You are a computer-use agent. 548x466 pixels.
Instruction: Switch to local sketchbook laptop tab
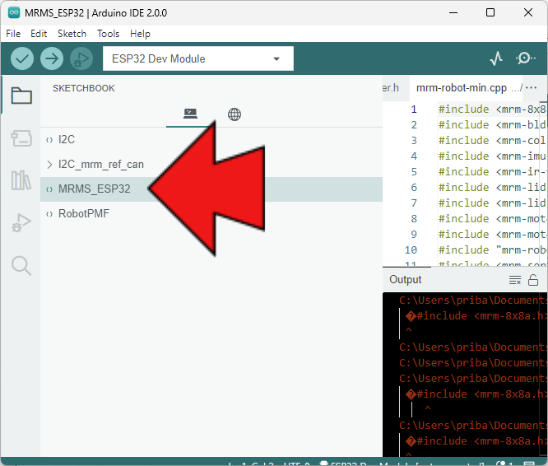(x=190, y=114)
